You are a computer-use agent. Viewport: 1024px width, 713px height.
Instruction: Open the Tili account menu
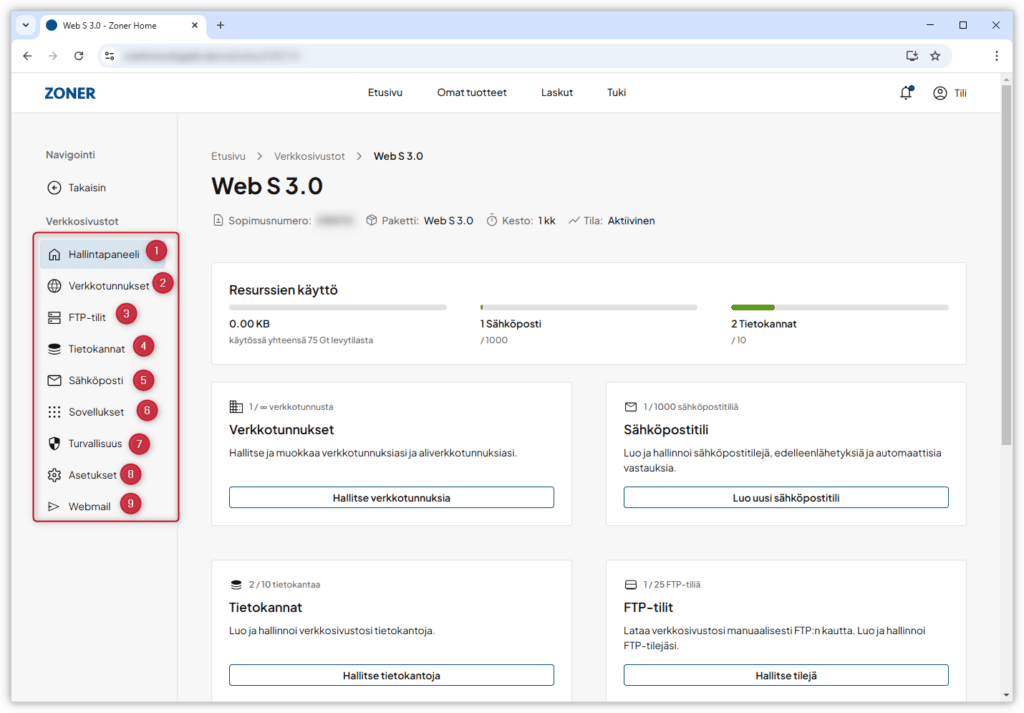point(949,93)
